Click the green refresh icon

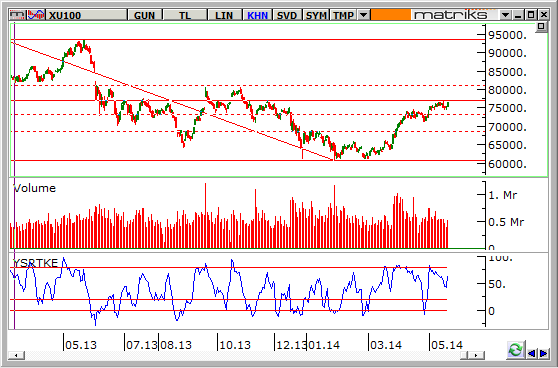515,350
